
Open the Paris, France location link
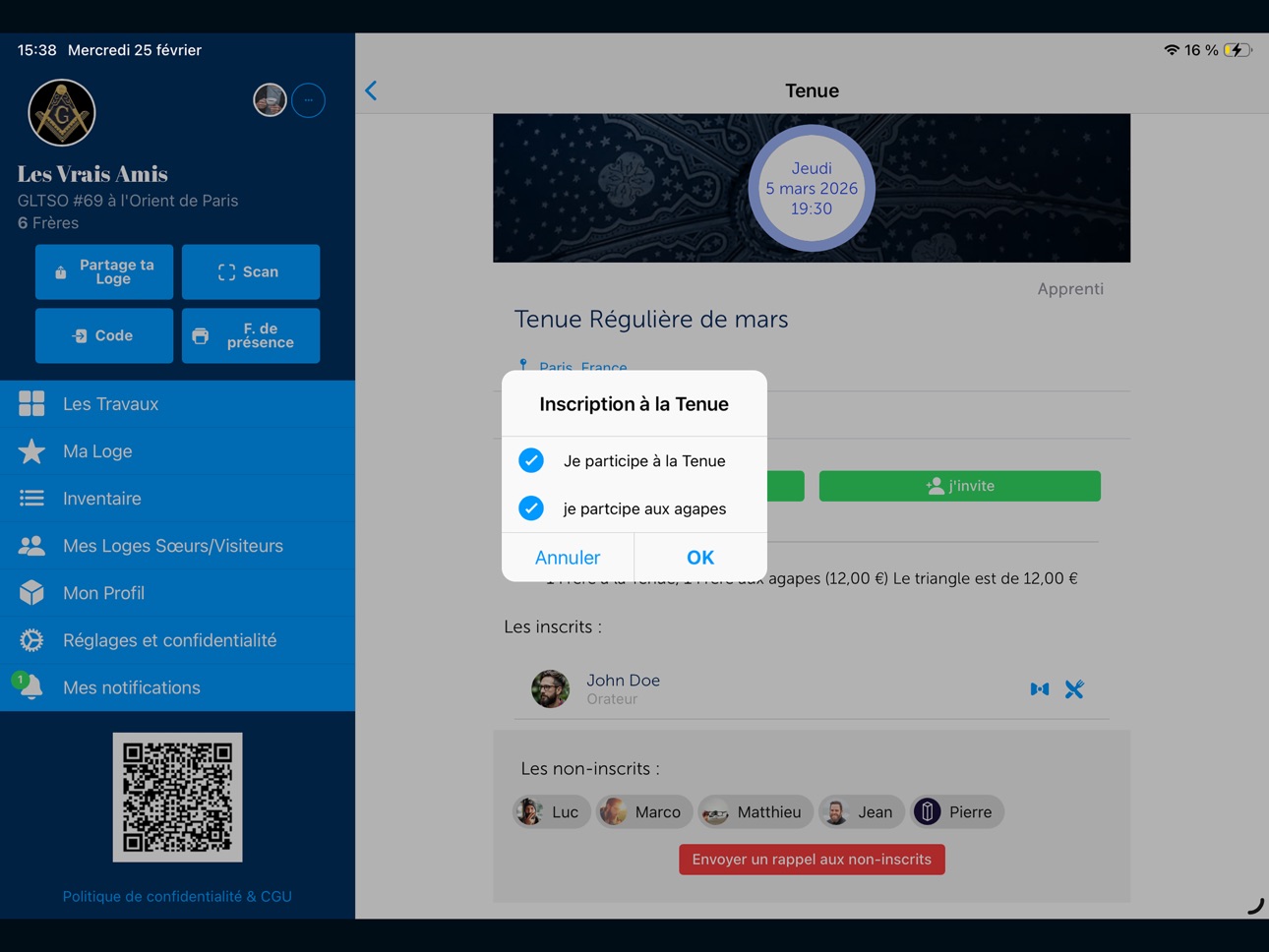(582, 367)
